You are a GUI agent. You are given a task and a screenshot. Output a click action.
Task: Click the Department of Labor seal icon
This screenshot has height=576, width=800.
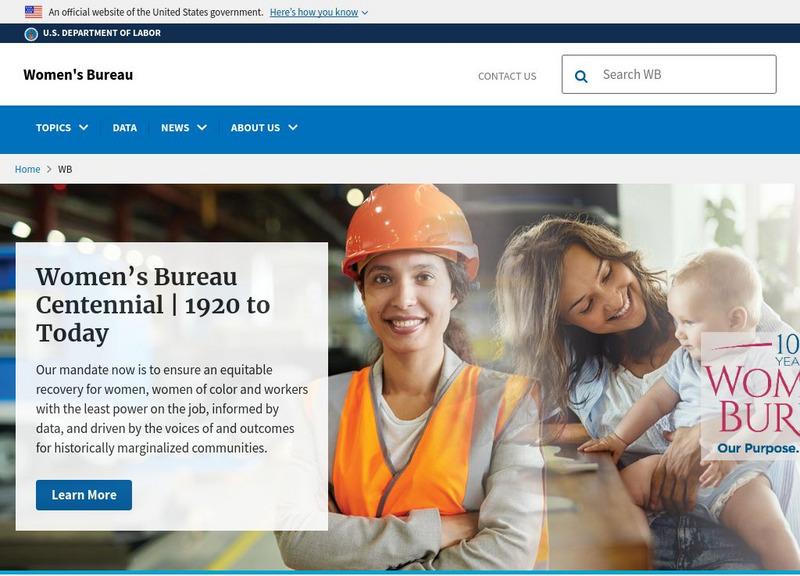[x=31, y=34]
